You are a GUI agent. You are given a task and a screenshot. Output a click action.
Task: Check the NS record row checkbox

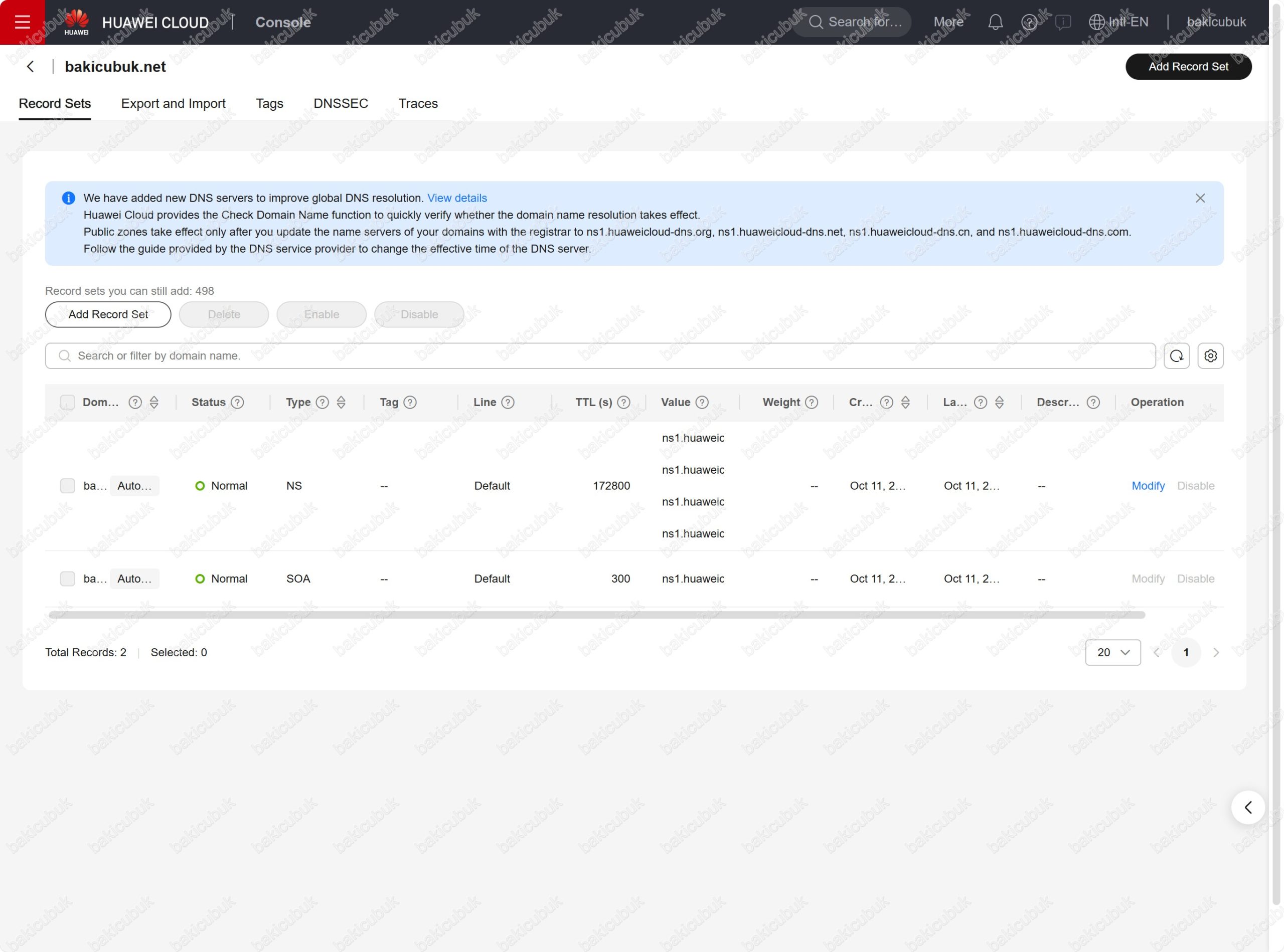point(67,486)
